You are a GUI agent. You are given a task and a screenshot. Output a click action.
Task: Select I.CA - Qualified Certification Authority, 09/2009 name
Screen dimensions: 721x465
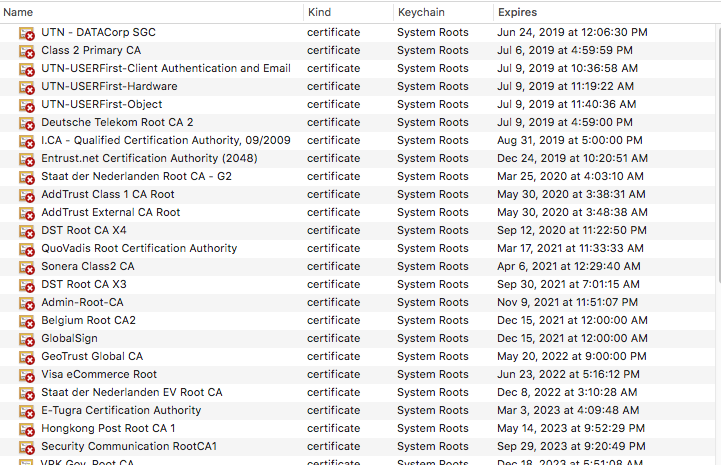pyautogui.click(x=166, y=140)
